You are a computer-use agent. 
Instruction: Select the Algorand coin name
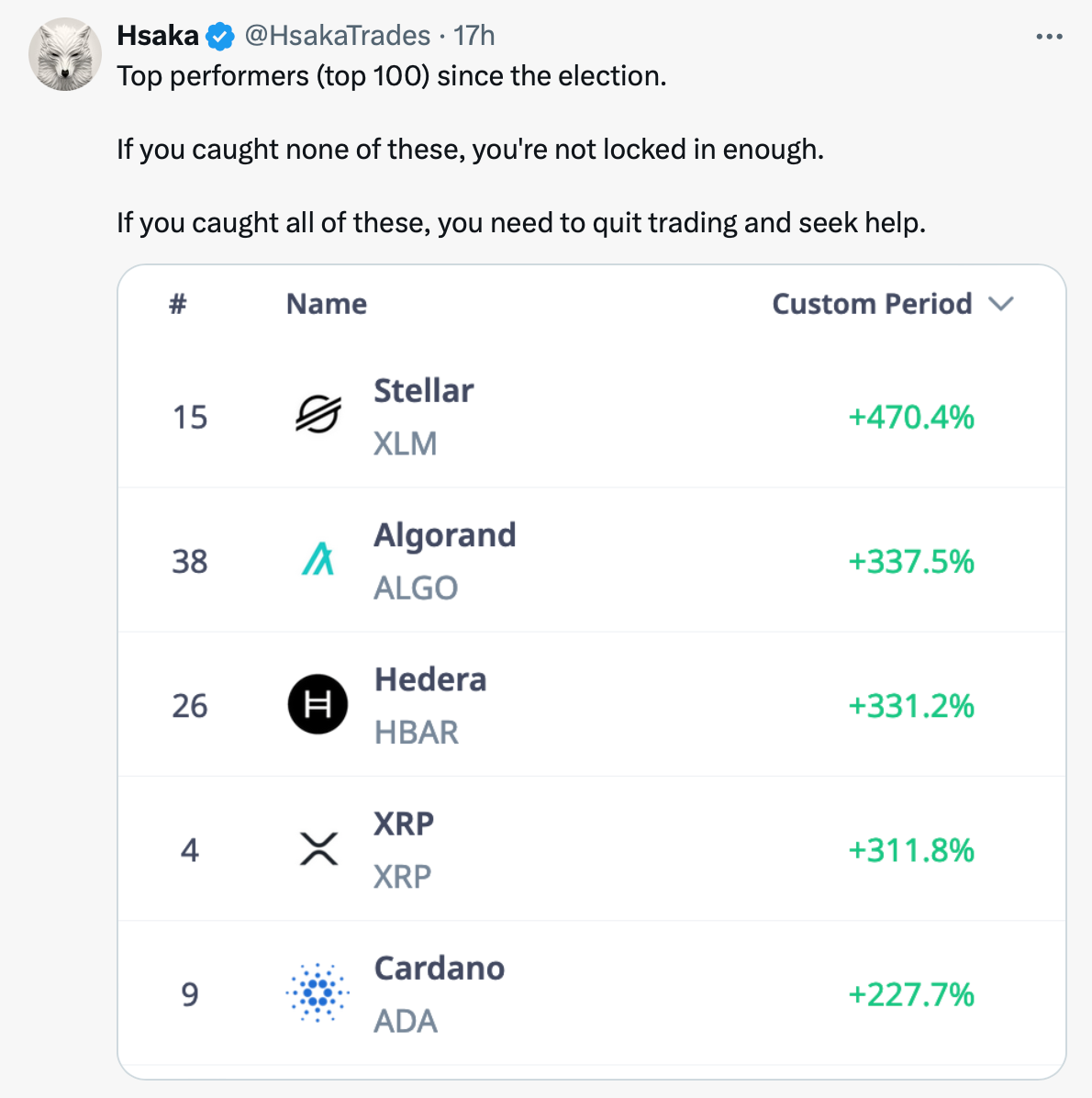pos(445,535)
